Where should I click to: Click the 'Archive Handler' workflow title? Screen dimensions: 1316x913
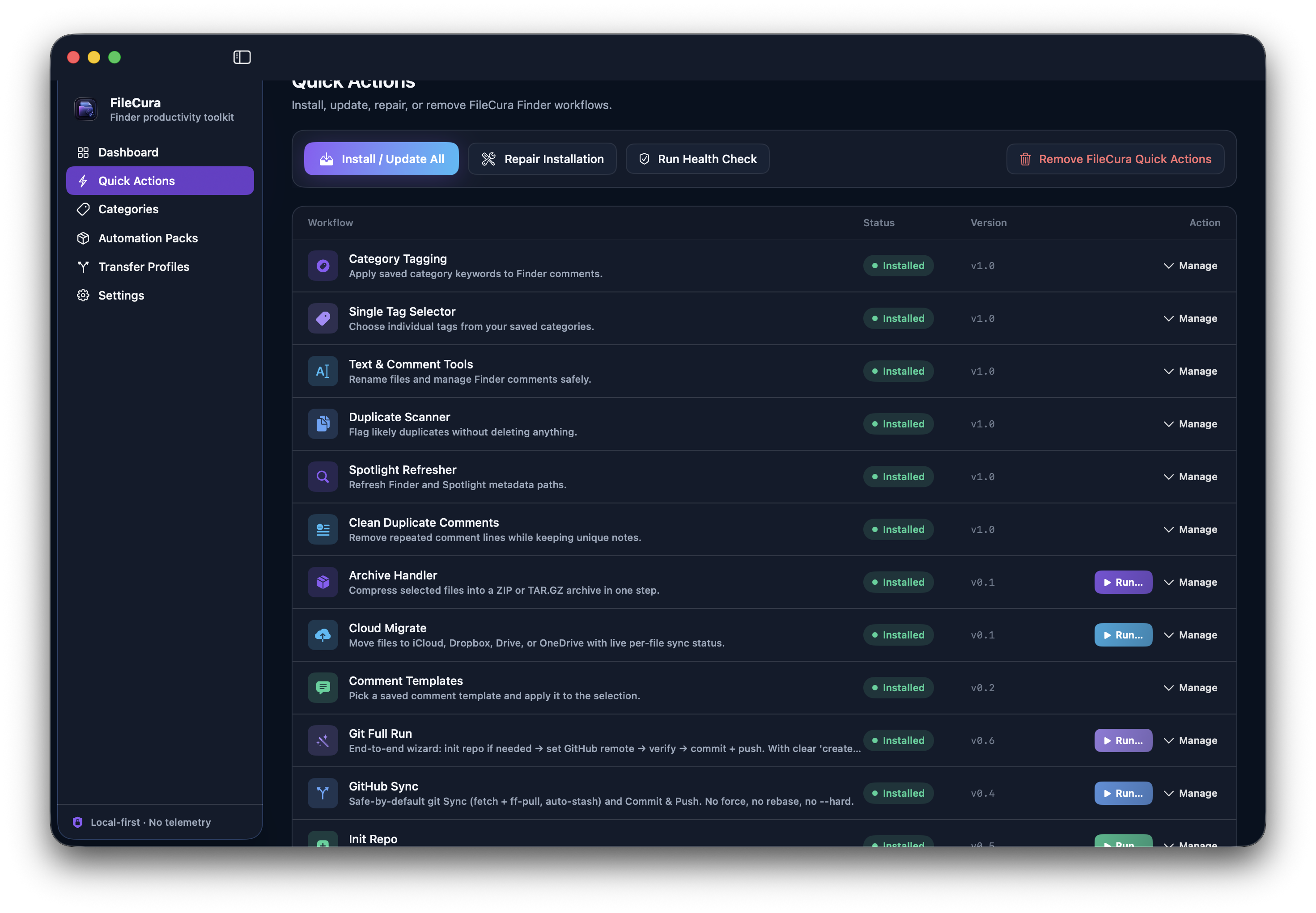(x=392, y=575)
